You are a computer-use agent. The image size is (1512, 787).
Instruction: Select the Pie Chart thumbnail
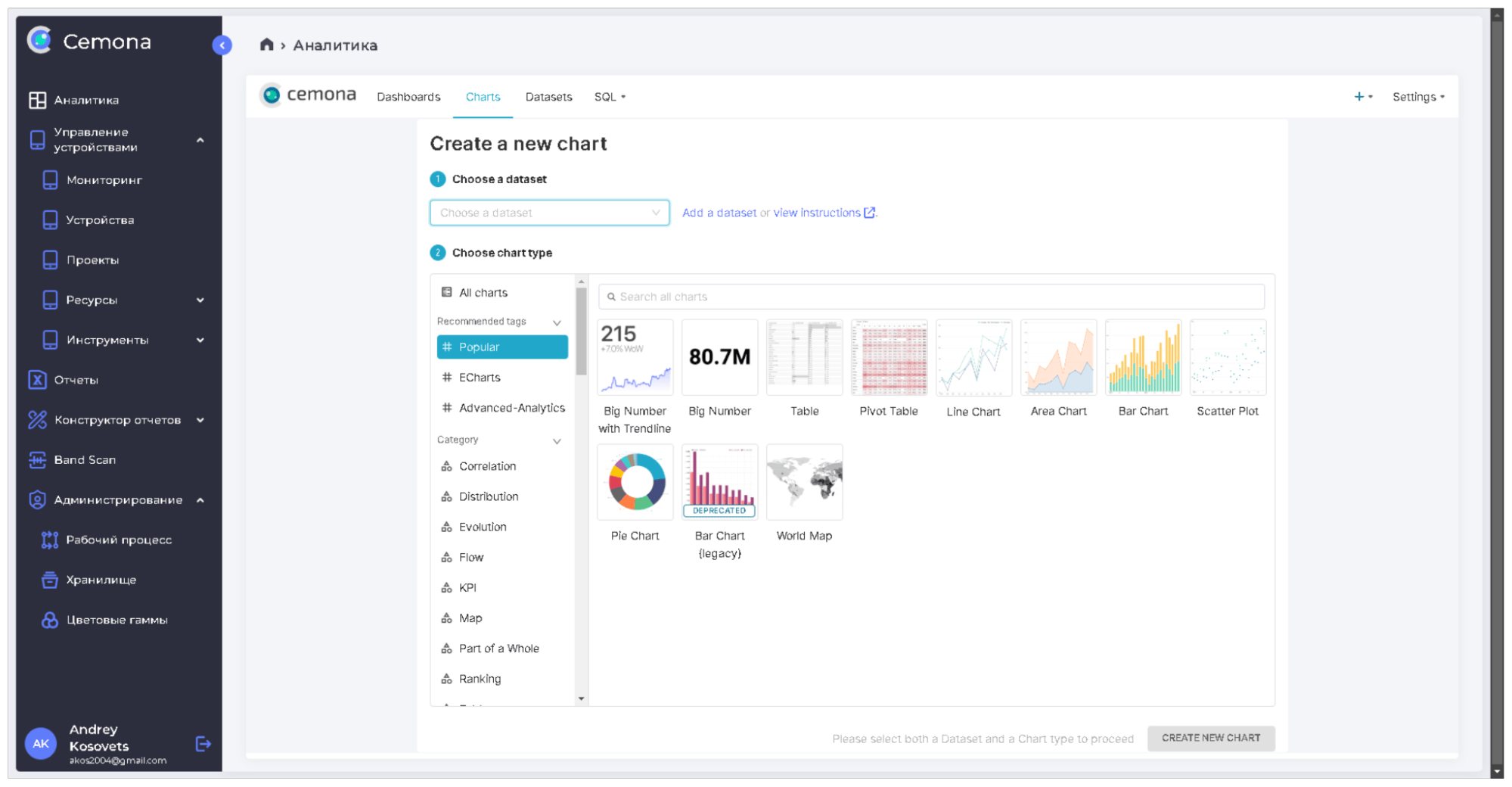click(635, 483)
